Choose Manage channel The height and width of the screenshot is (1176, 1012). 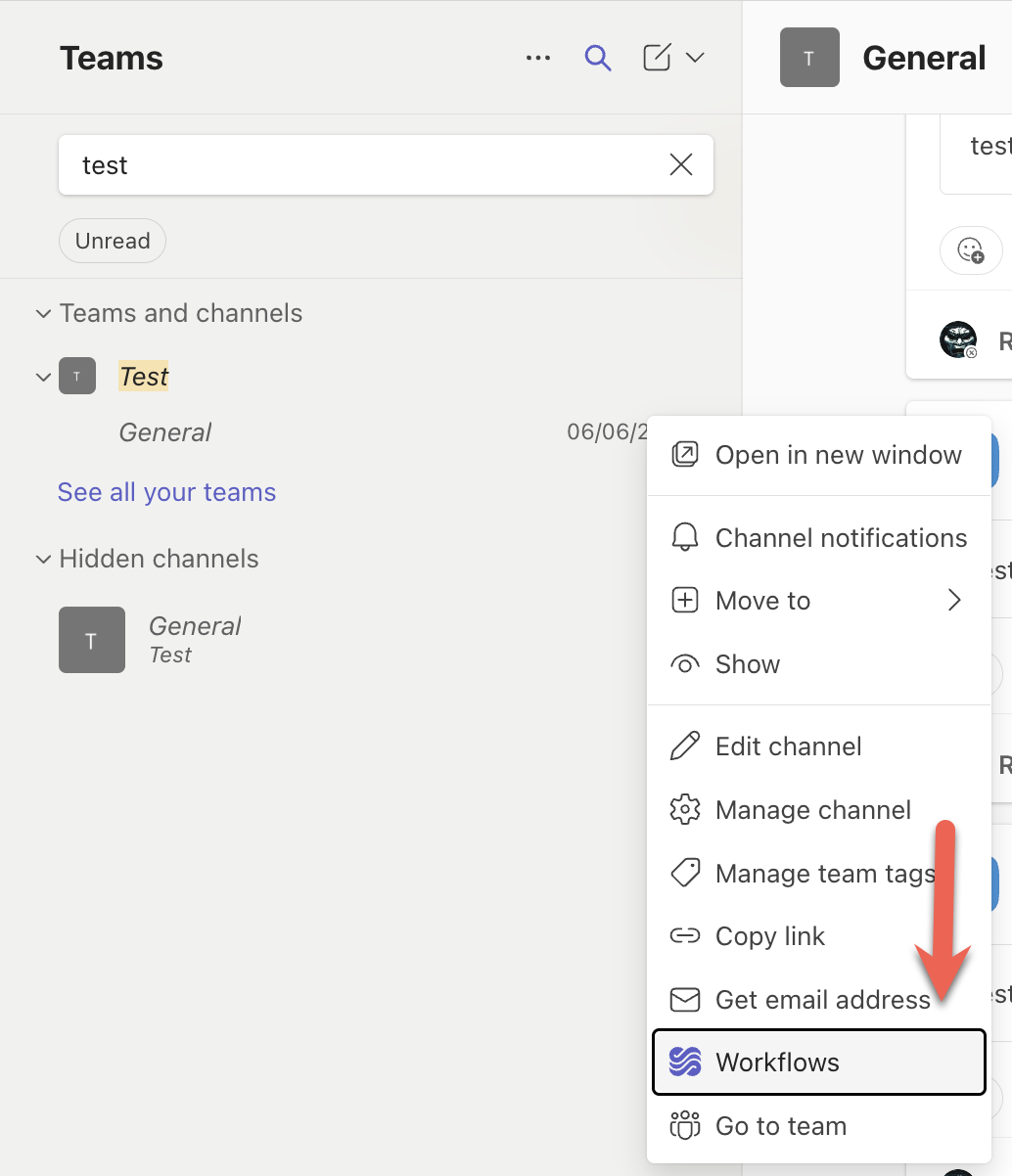click(x=818, y=810)
